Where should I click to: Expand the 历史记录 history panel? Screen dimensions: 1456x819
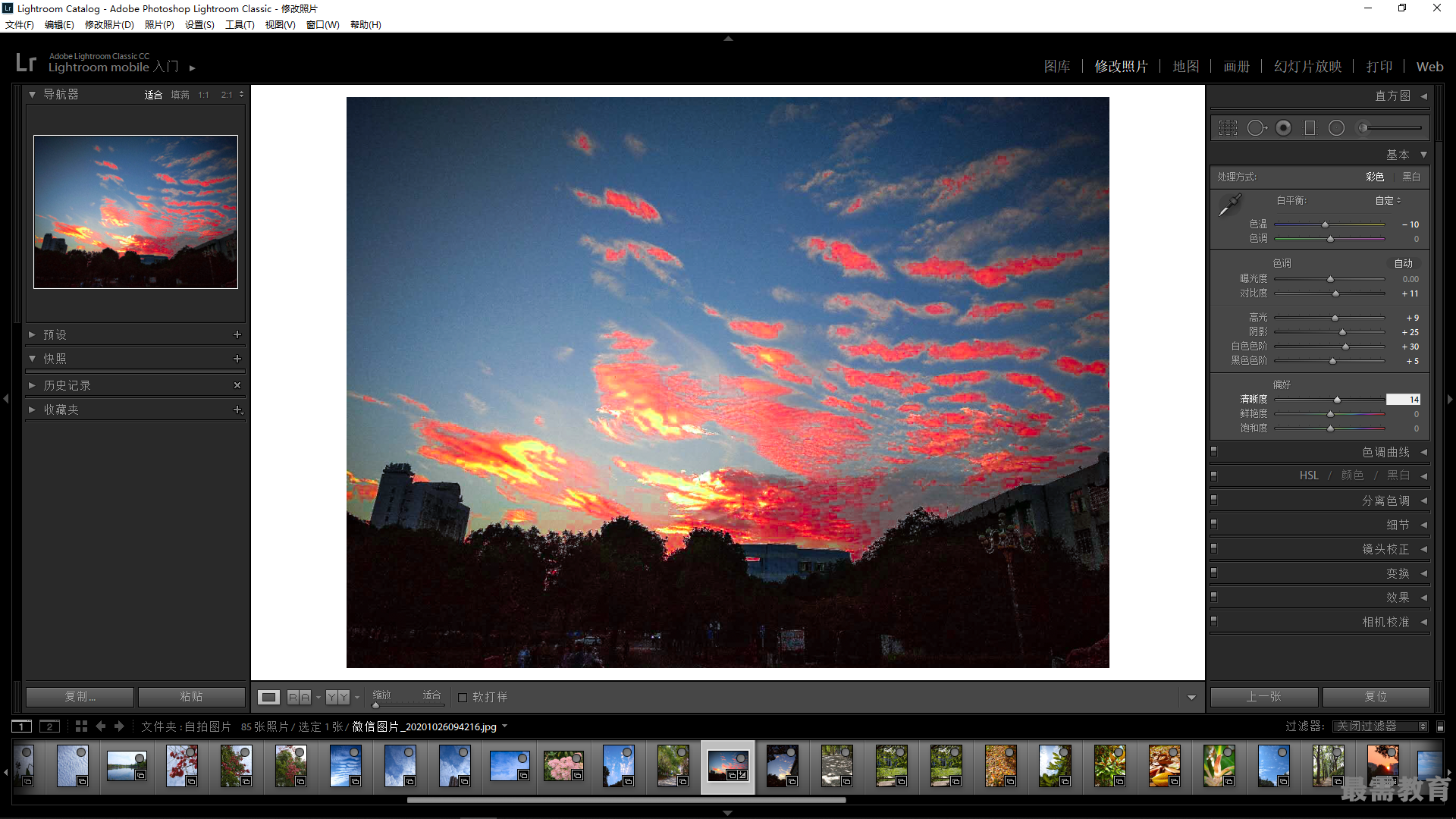(32, 385)
